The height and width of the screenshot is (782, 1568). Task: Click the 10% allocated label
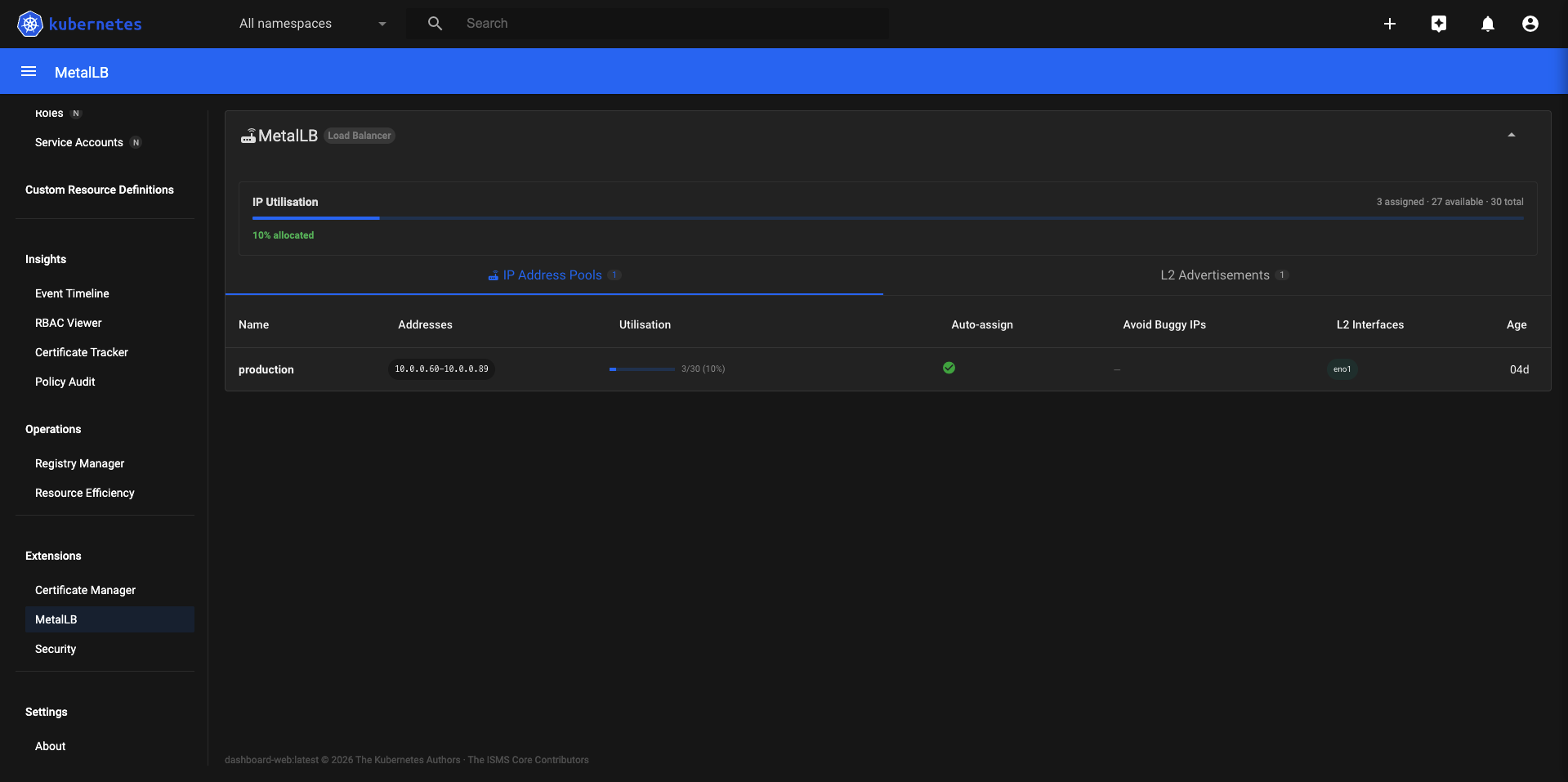coord(284,235)
